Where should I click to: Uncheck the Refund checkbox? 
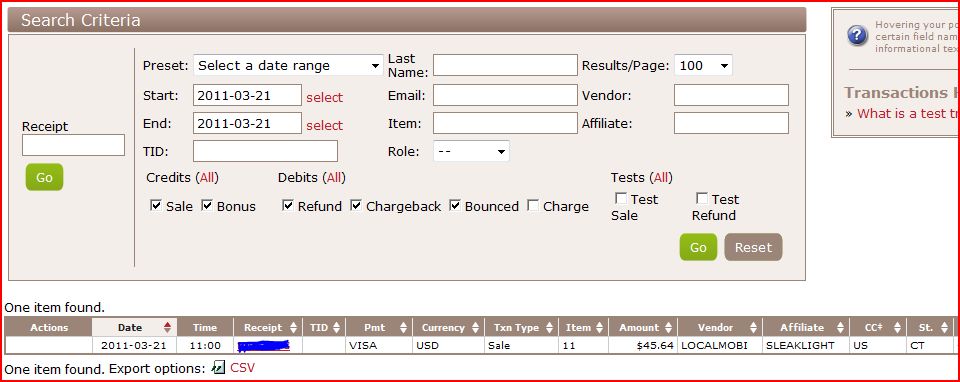(x=288, y=206)
